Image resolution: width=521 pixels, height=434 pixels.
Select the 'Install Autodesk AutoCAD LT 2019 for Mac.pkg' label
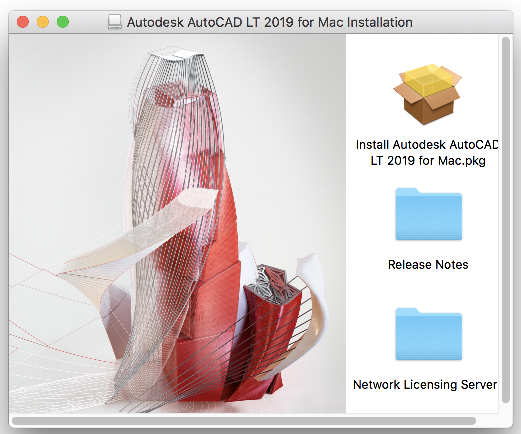[427, 153]
